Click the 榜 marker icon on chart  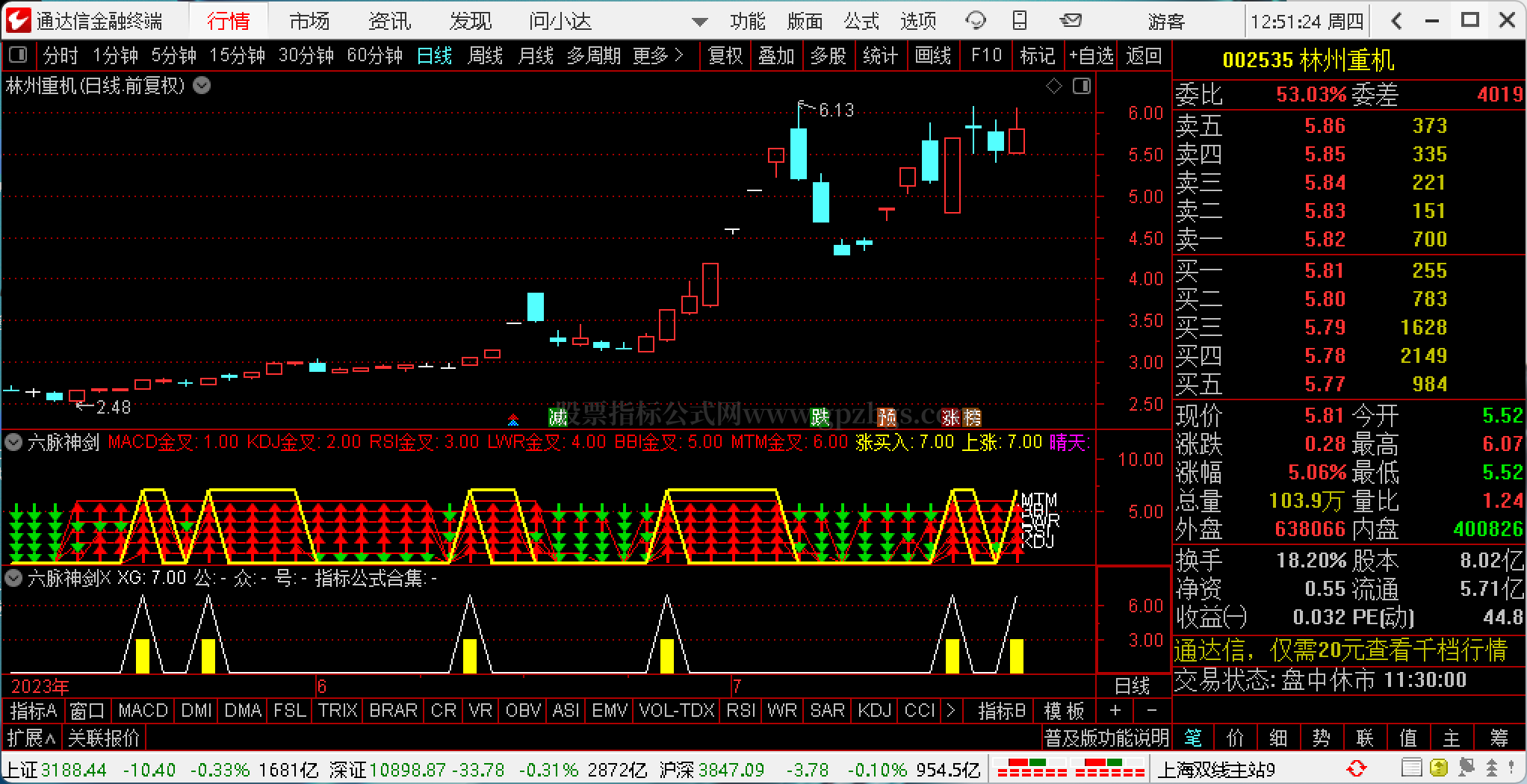pyautogui.click(x=971, y=417)
